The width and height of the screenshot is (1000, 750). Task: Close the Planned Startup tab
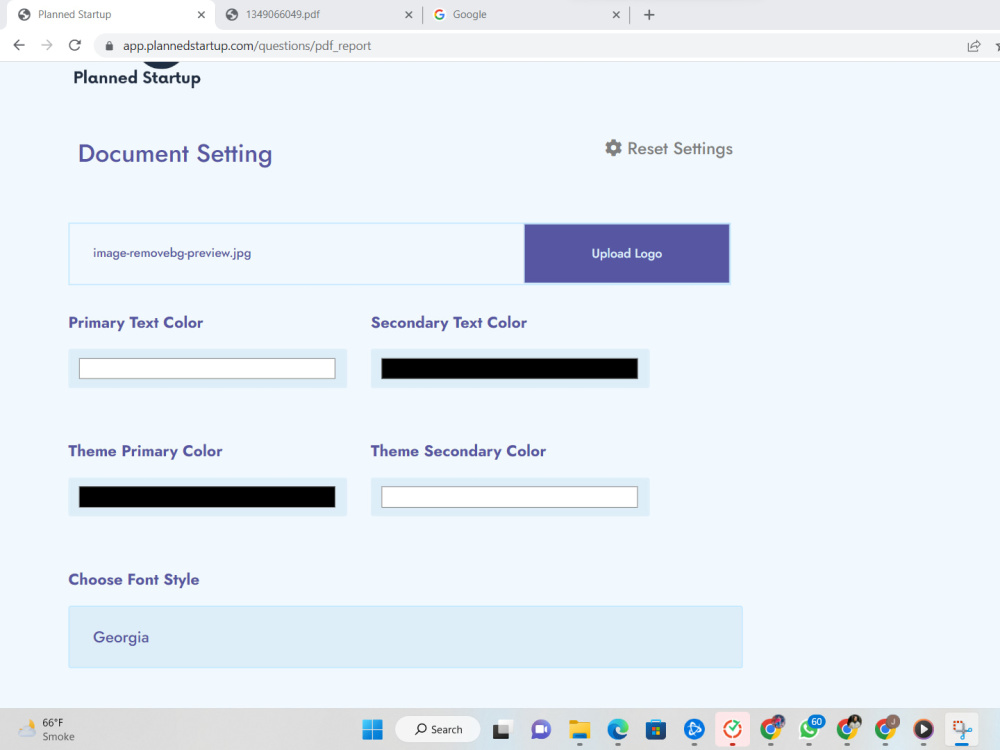coord(201,15)
